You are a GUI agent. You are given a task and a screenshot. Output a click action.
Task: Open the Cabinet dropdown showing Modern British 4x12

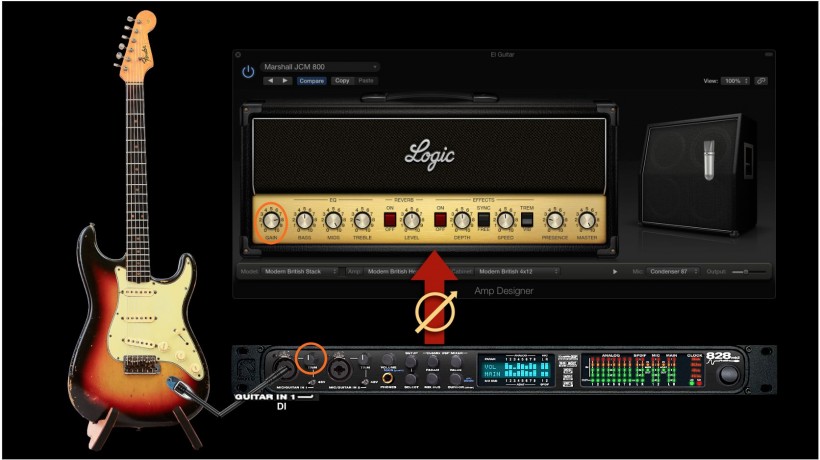(517, 272)
